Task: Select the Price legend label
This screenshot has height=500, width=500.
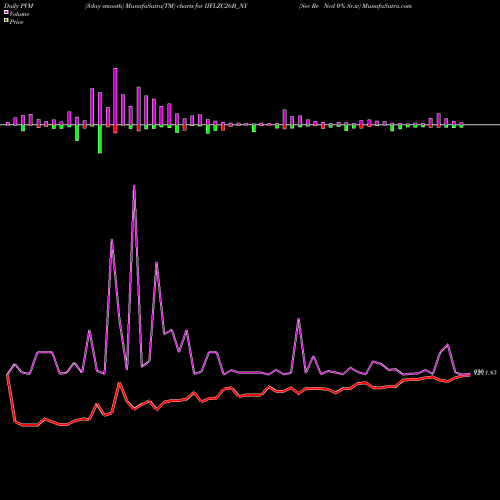Action: pos(16,22)
